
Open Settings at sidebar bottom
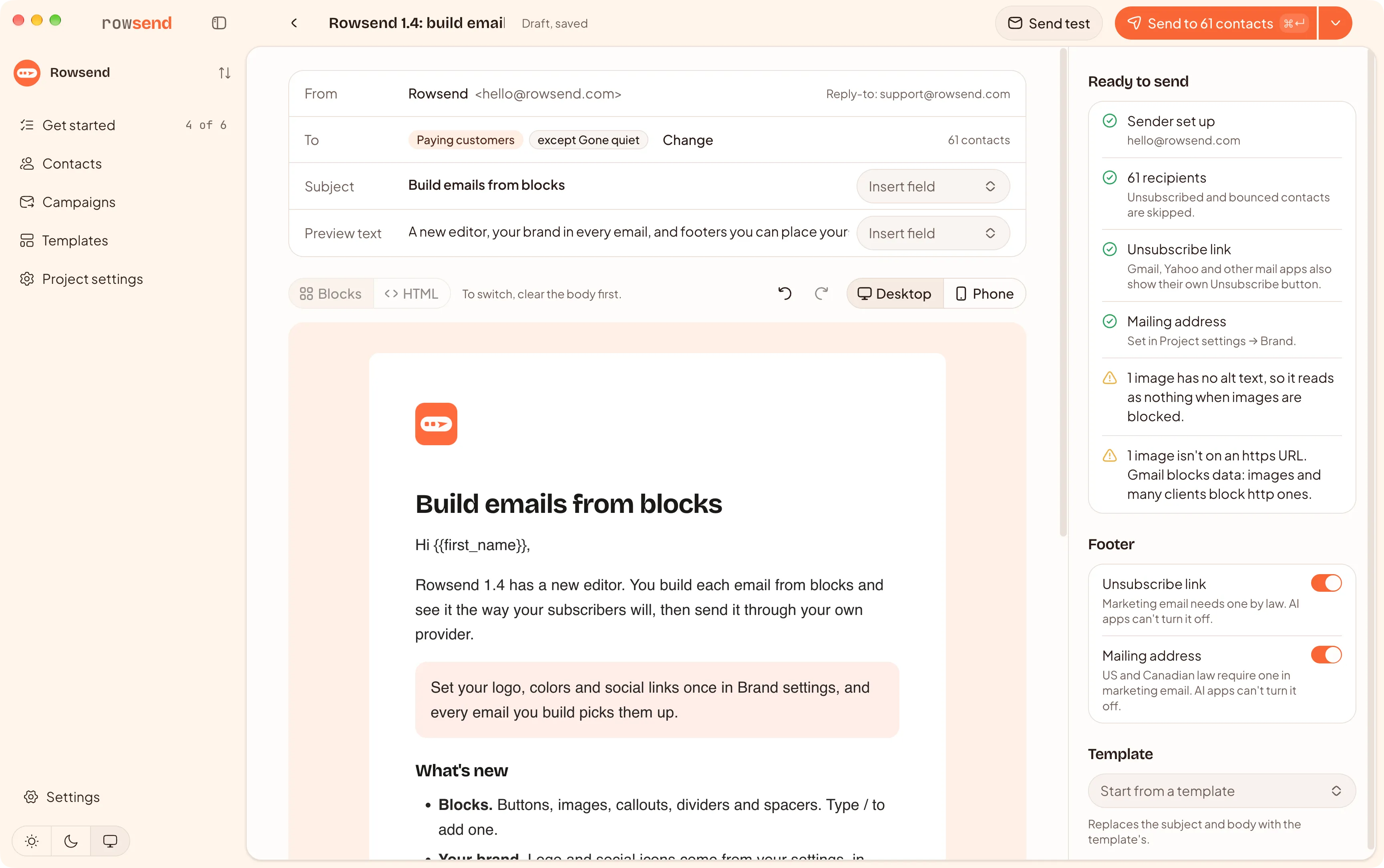pyautogui.click(x=62, y=797)
